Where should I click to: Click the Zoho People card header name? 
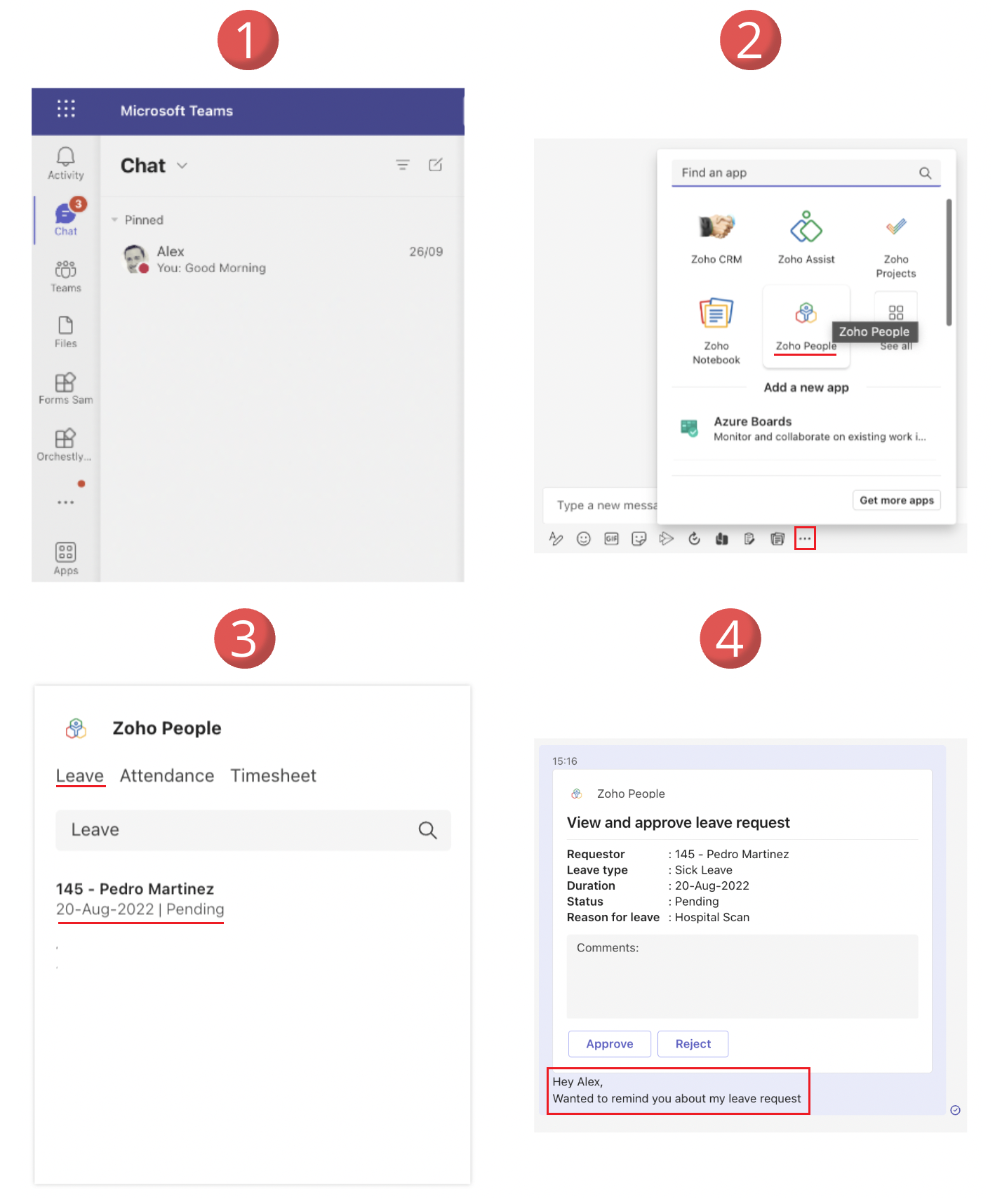(631, 794)
